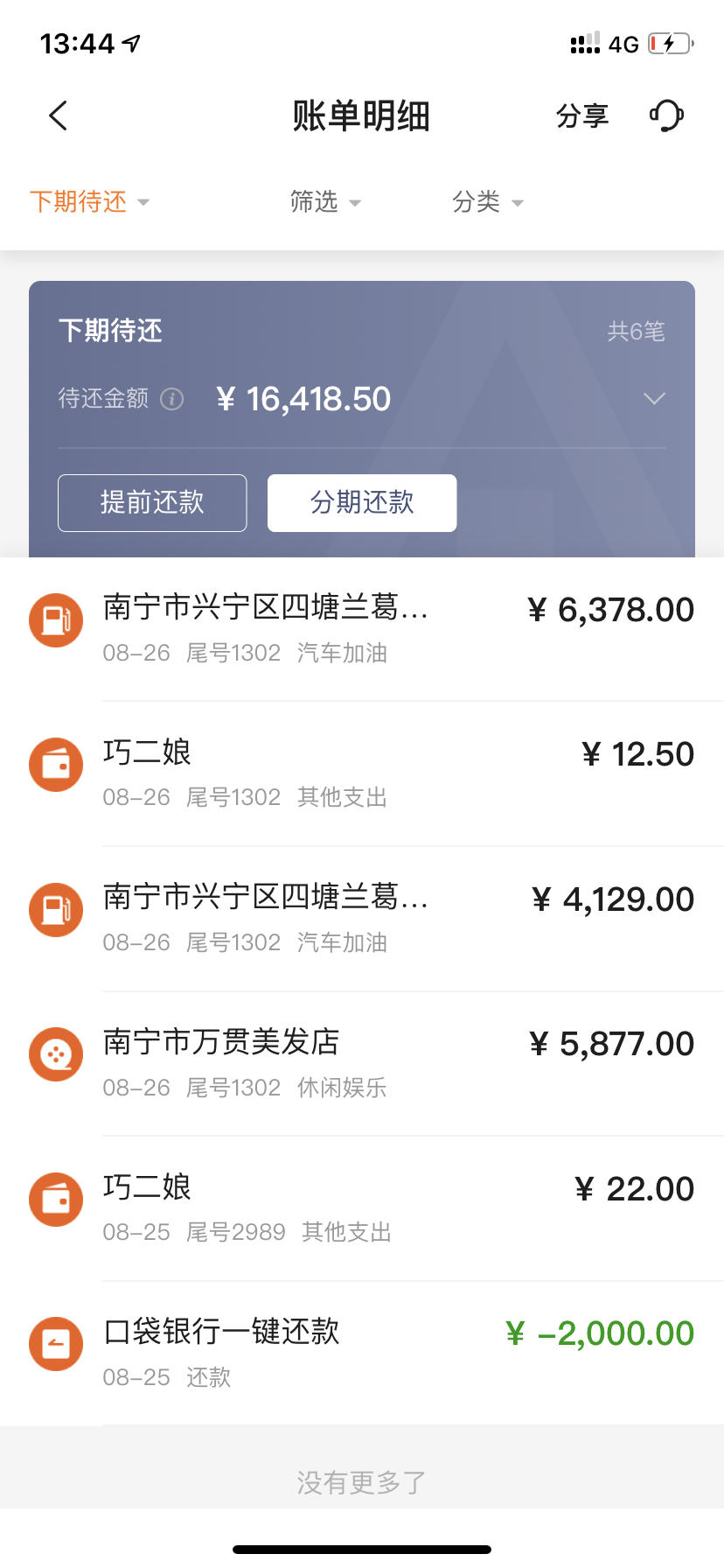Tap the 分期还款 button
The height and width of the screenshot is (1568, 724).
[x=362, y=503]
